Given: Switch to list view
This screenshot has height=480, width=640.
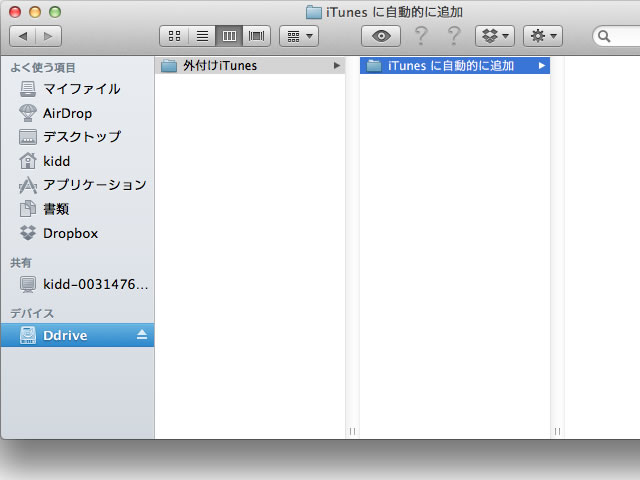Looking at the screenshot, I should tap(202, 36).
